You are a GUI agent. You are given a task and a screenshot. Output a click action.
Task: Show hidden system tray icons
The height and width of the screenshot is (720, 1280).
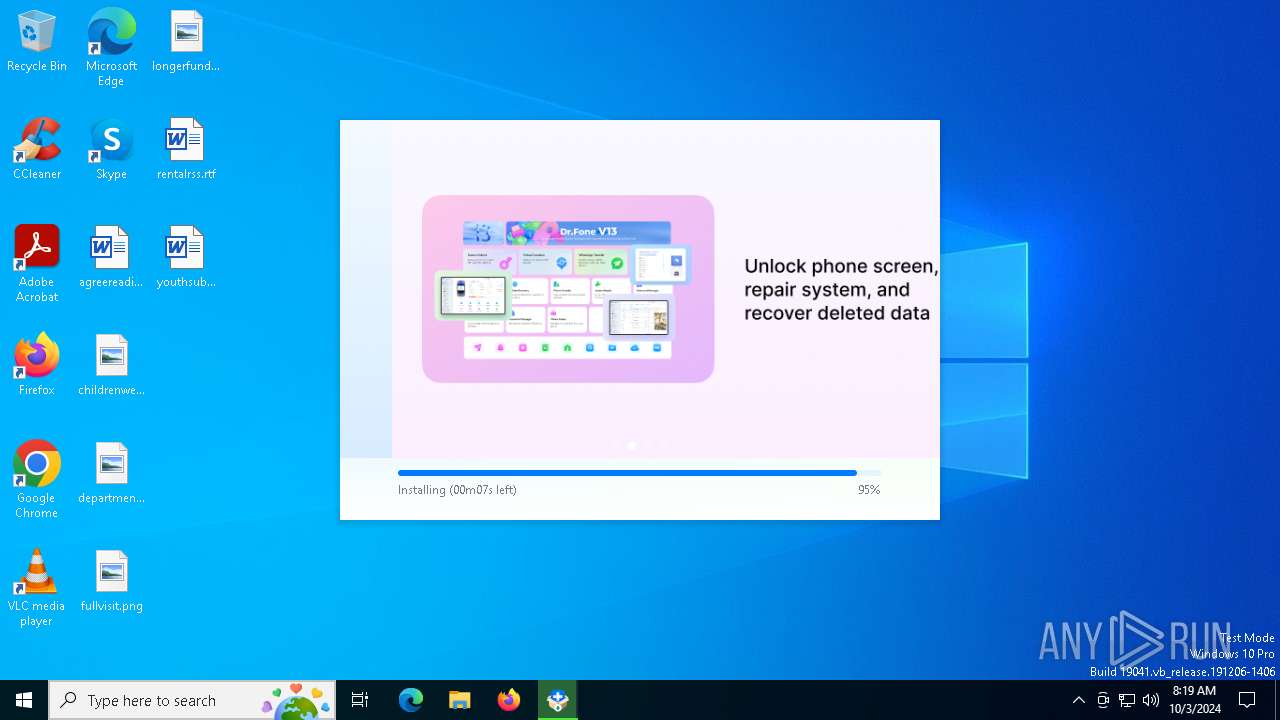[x=1078, y=700]
